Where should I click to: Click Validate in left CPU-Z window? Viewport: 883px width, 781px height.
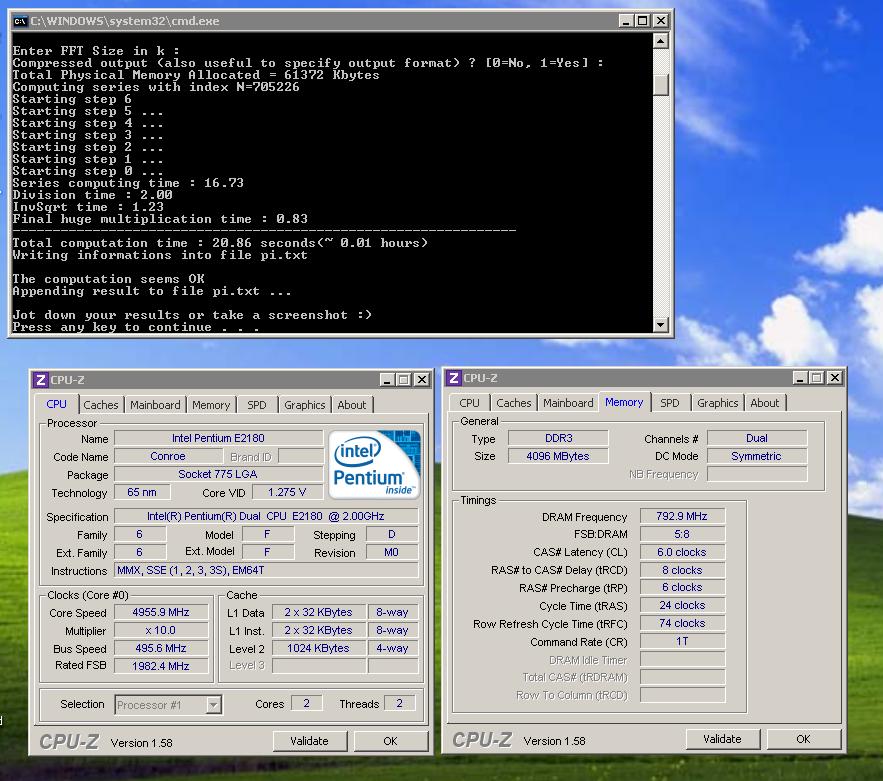point(310,741)
